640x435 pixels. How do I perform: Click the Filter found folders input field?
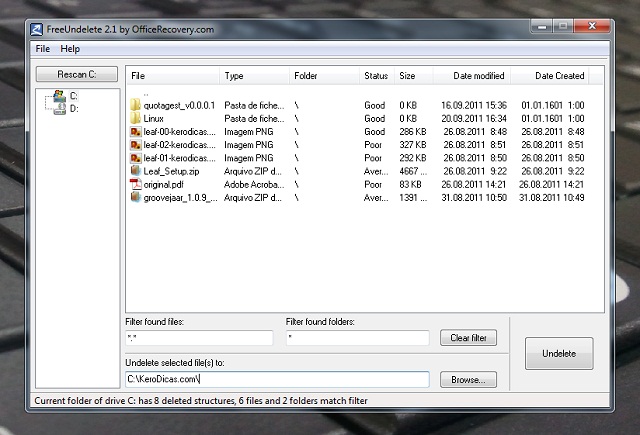tap(358, 338)
